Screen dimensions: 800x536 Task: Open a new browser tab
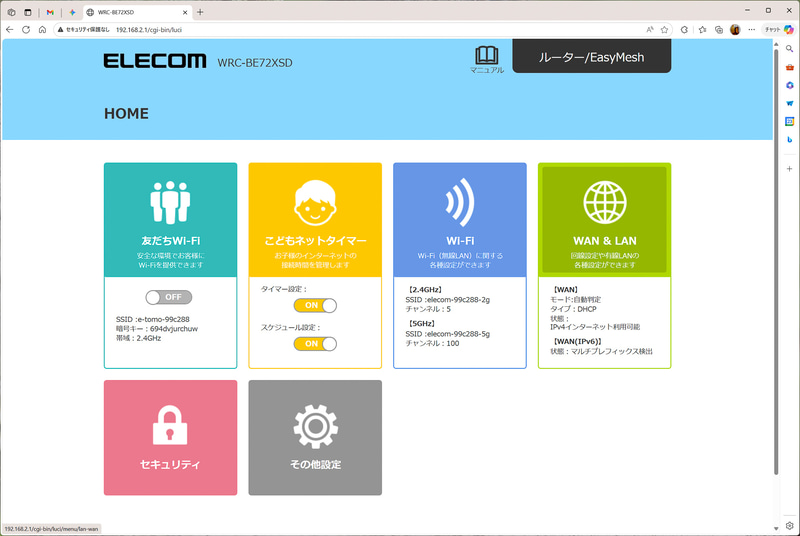tap(200, 12)
